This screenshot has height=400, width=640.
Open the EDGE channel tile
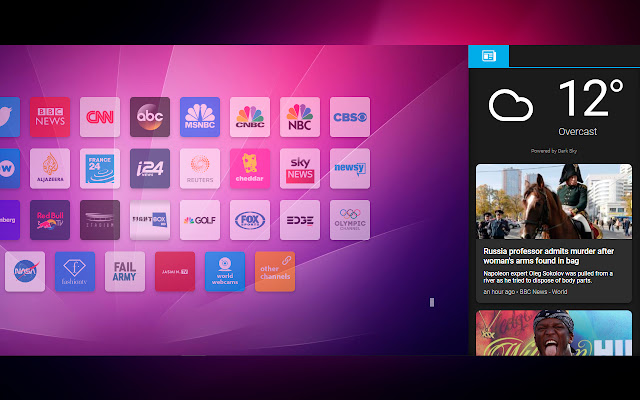pos(300,220)
